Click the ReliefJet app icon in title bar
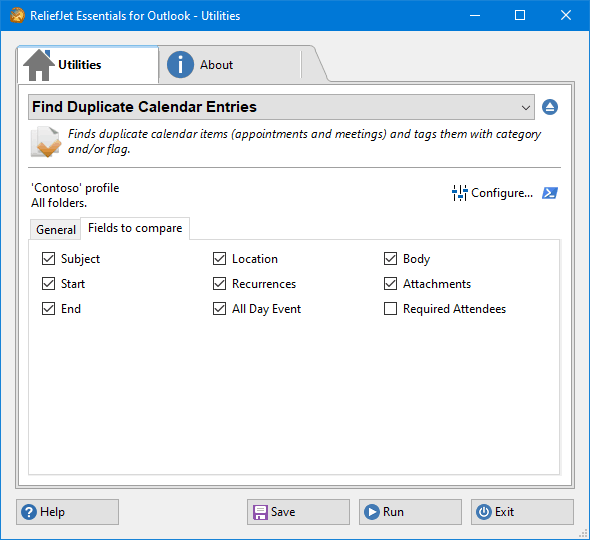The image size is (590, 540). pyautogui.click(x=17, y=15)
